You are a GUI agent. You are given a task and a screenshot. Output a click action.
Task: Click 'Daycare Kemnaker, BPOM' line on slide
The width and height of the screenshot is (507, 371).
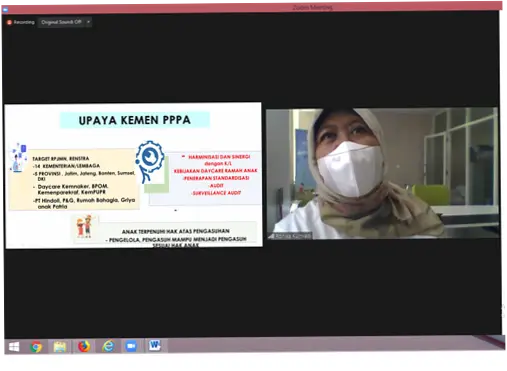point(73,186)
